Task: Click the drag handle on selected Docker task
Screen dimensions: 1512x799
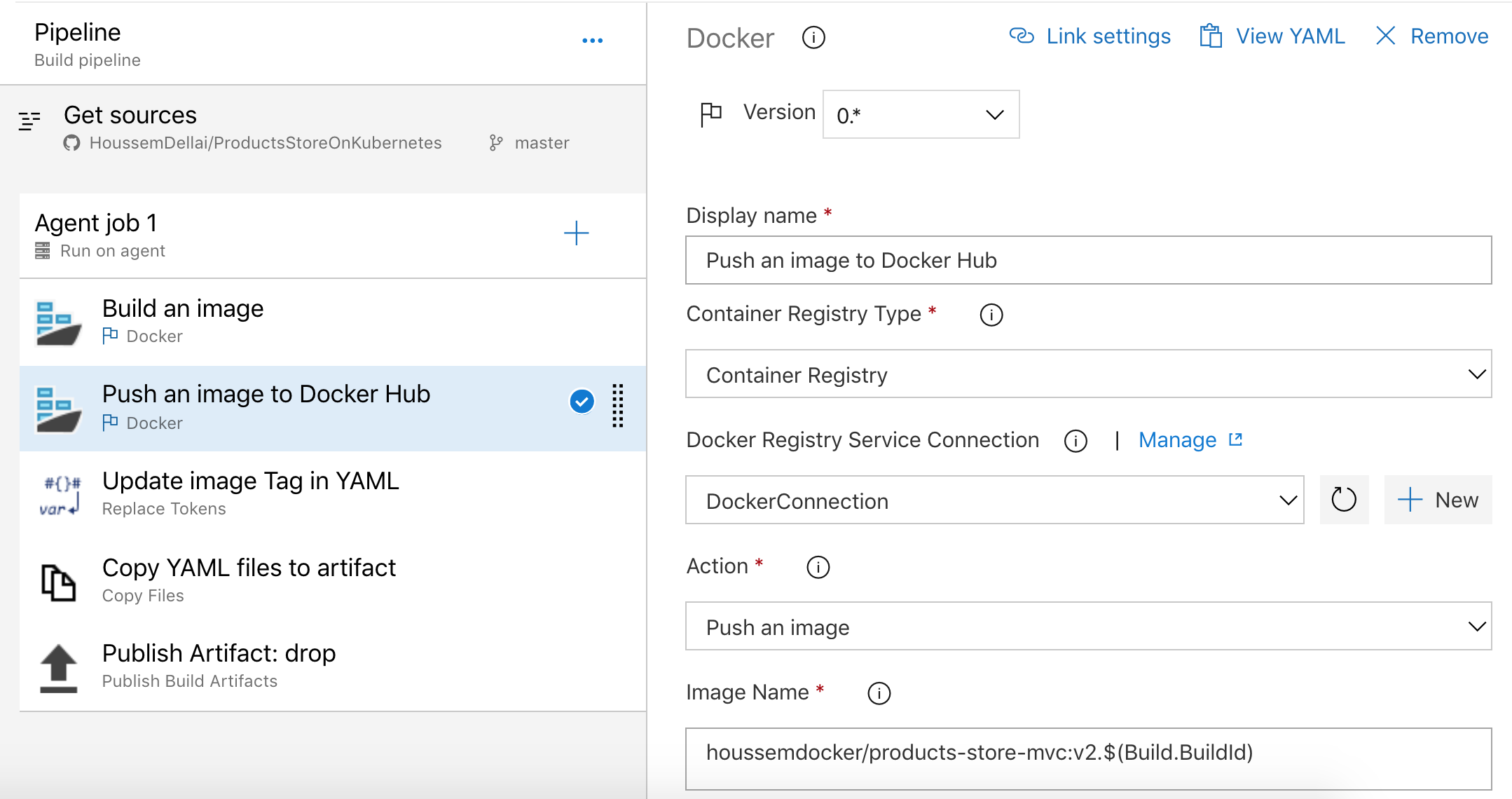Action: tap(617, 406)
